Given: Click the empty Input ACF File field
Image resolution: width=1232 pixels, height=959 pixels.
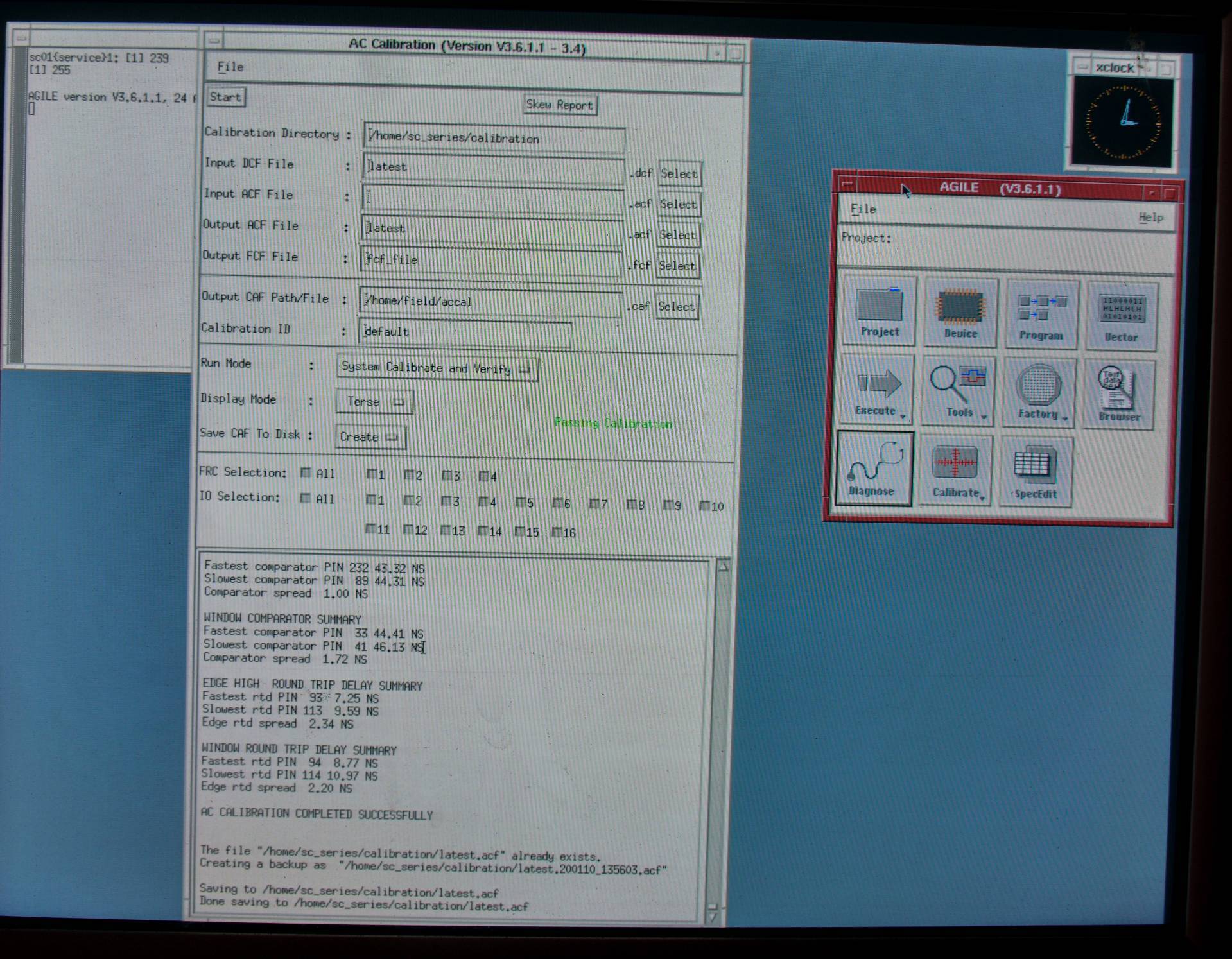Looking at the screenshot, I should (492, 198).
